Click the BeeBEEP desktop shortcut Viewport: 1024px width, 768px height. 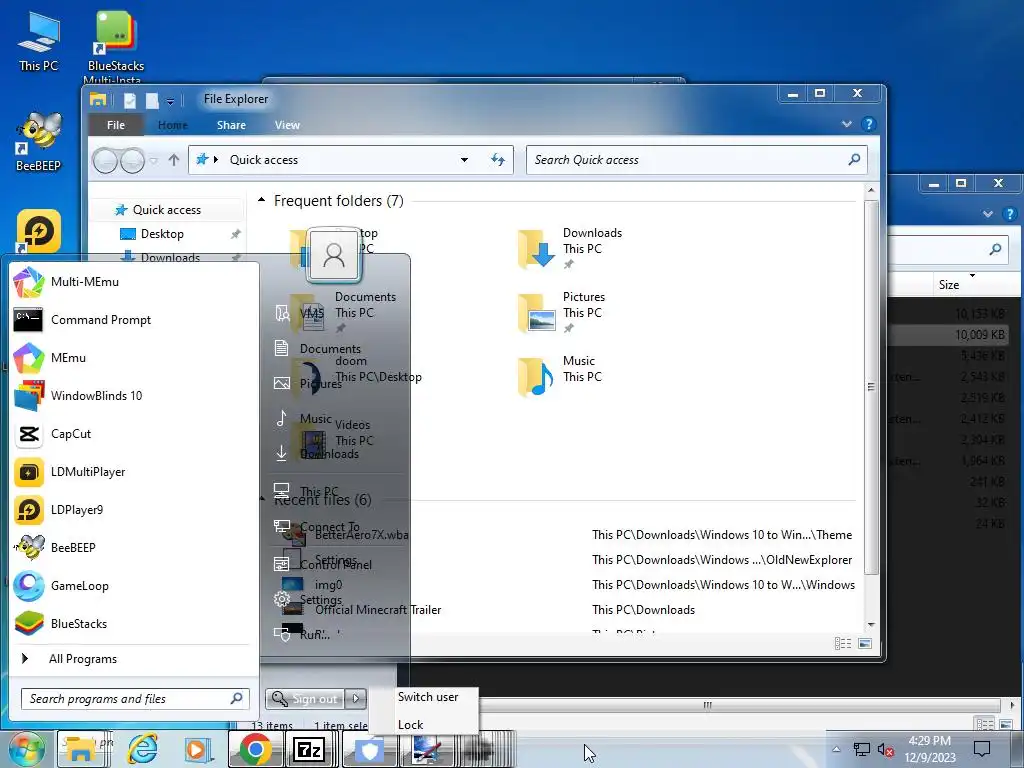click(x=39, y=142)
